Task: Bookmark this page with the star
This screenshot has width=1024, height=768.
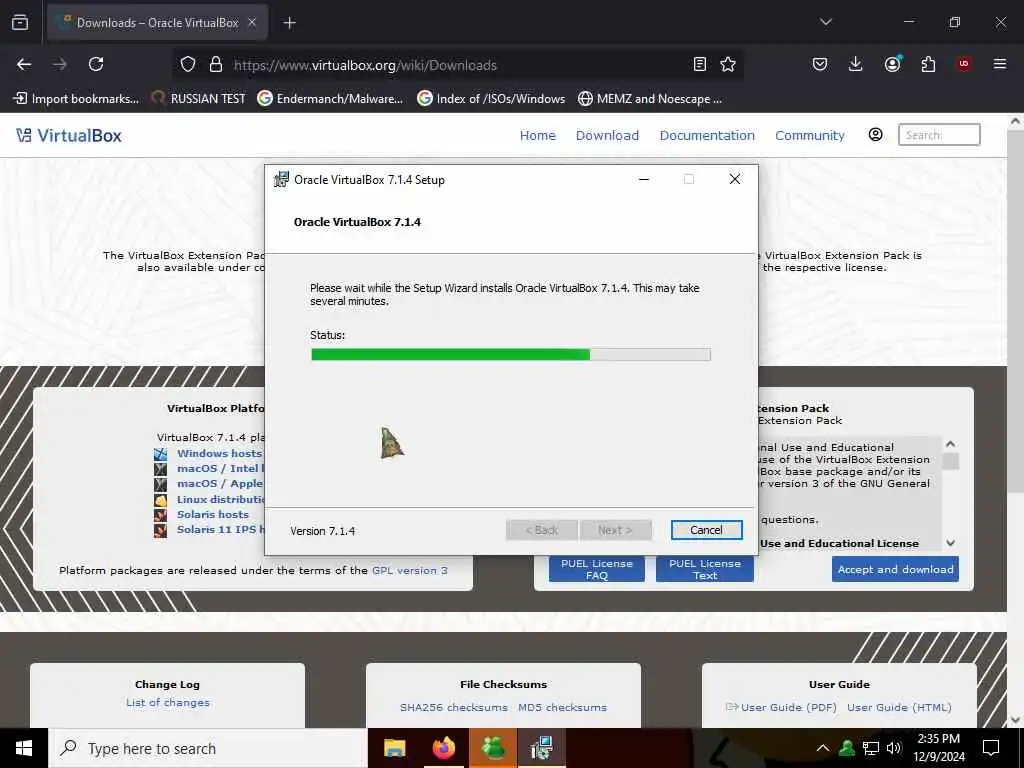Action: pyautogui.click(x=728, y=64)
